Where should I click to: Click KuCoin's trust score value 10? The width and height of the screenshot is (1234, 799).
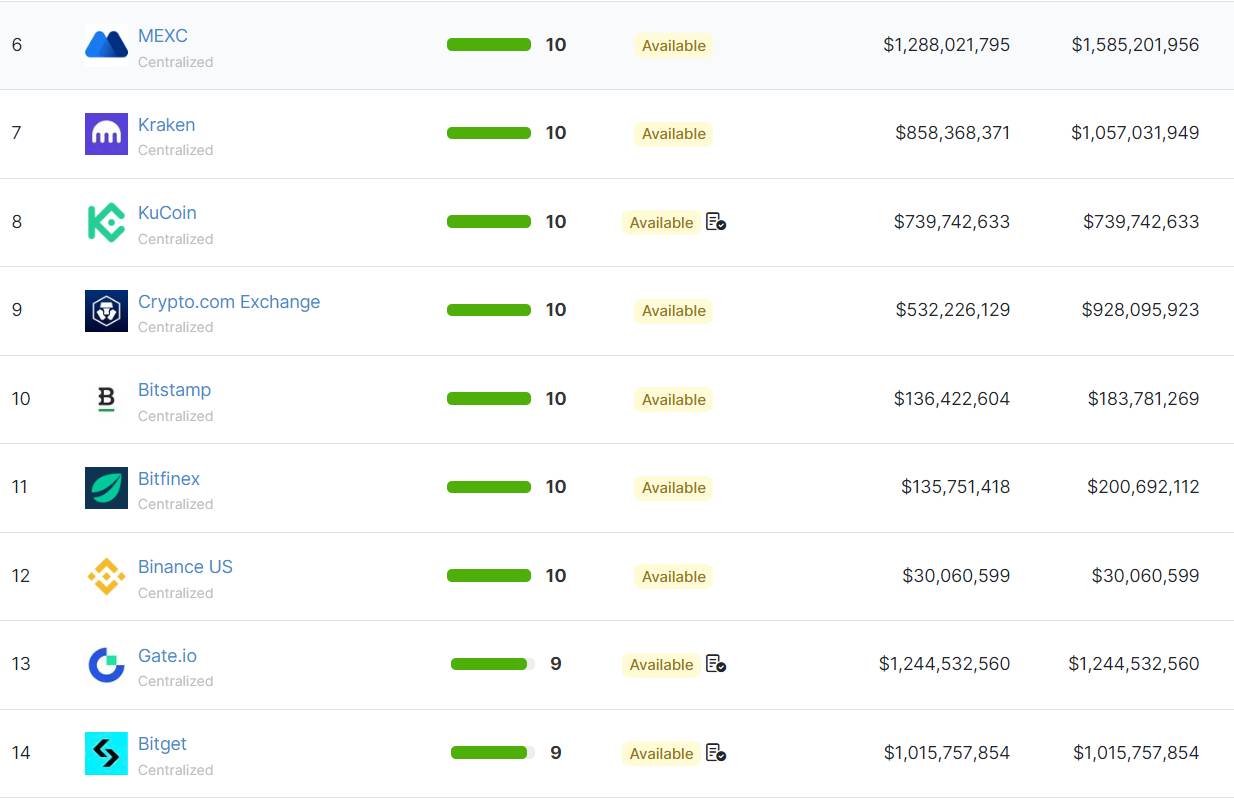[x=556, y=222]
